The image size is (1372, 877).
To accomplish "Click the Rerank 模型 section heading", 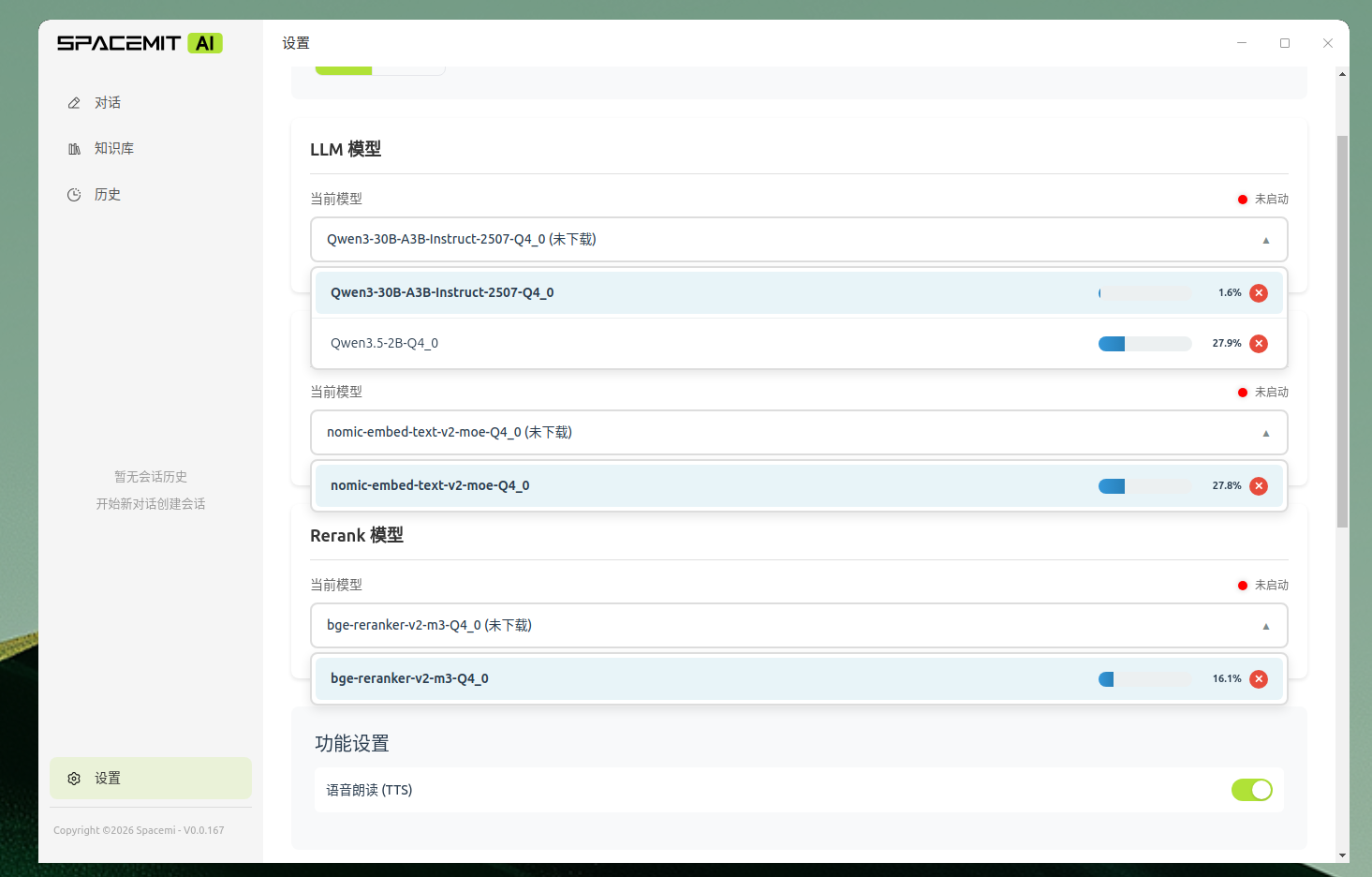I will tap(357, 536).
